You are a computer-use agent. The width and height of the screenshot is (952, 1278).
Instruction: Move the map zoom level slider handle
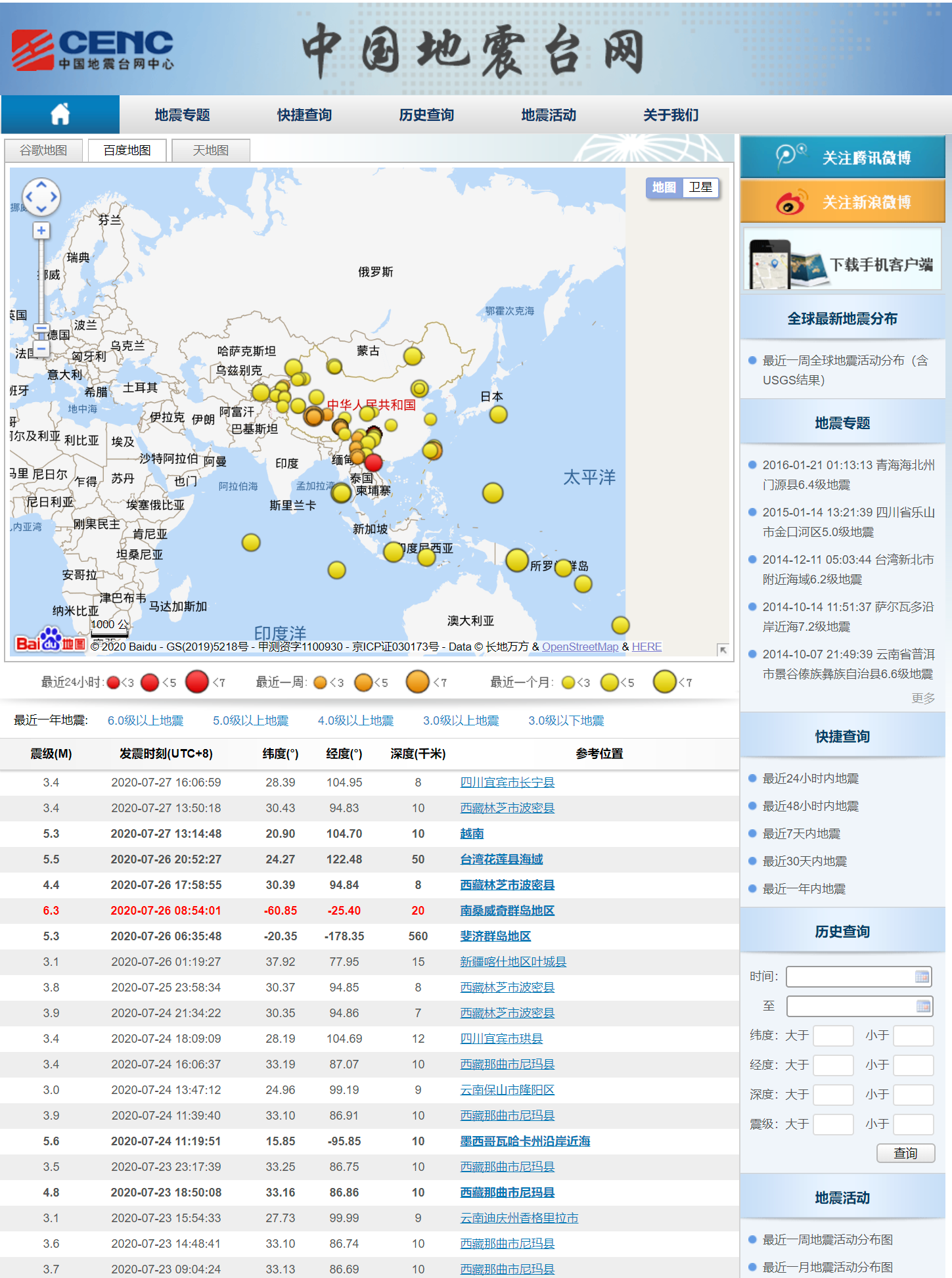tap(41, 328)
